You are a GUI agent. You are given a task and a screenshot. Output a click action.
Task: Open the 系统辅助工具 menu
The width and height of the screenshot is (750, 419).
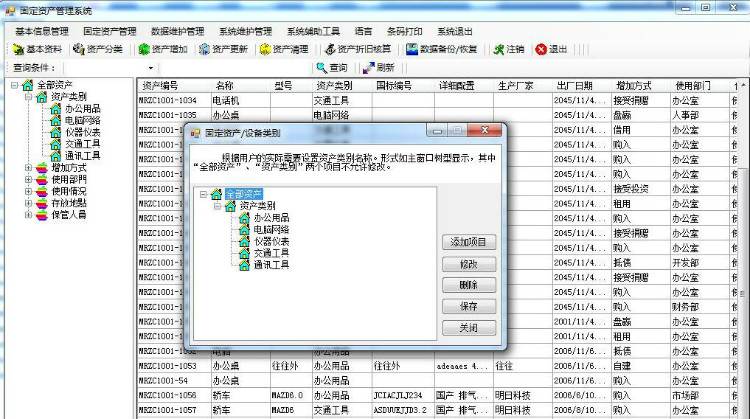(x=313, y=32)
